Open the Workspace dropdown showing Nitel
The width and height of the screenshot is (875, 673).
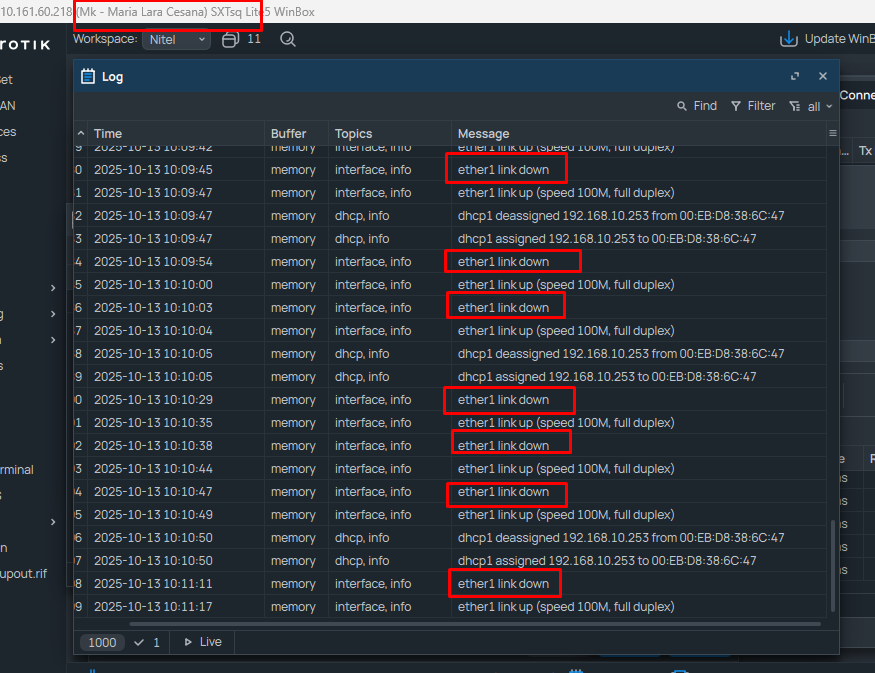pyautogui.click(x=176, y=40)
